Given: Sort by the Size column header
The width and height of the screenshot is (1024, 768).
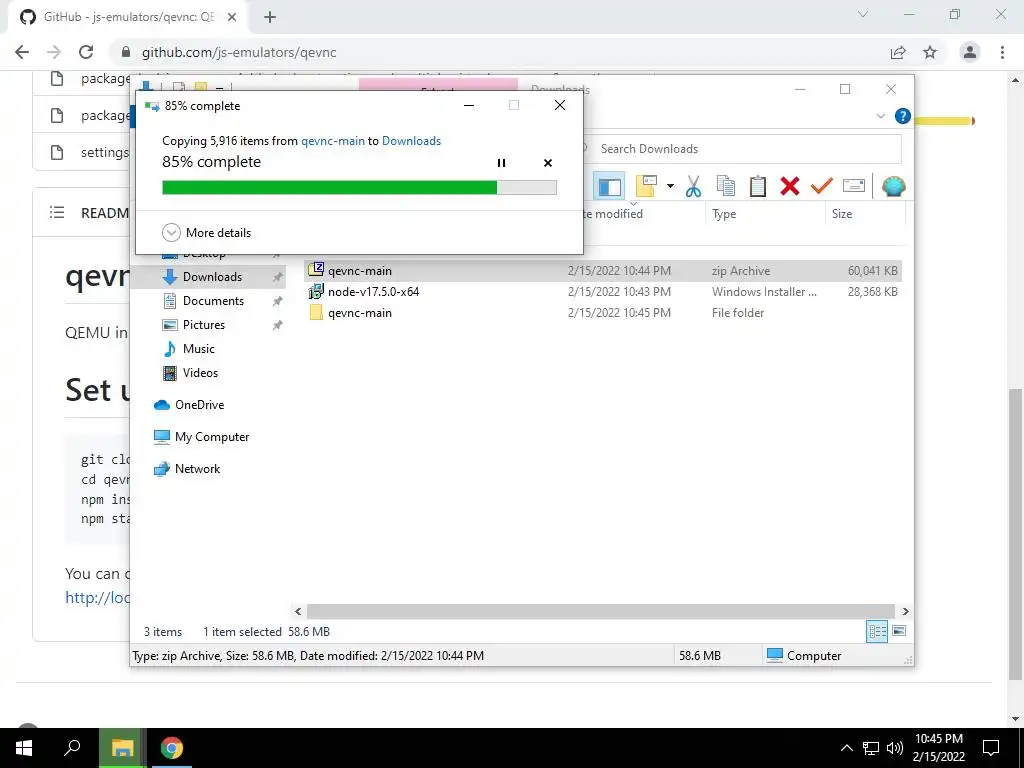Looking at the screenshot, I should (865, 214).
